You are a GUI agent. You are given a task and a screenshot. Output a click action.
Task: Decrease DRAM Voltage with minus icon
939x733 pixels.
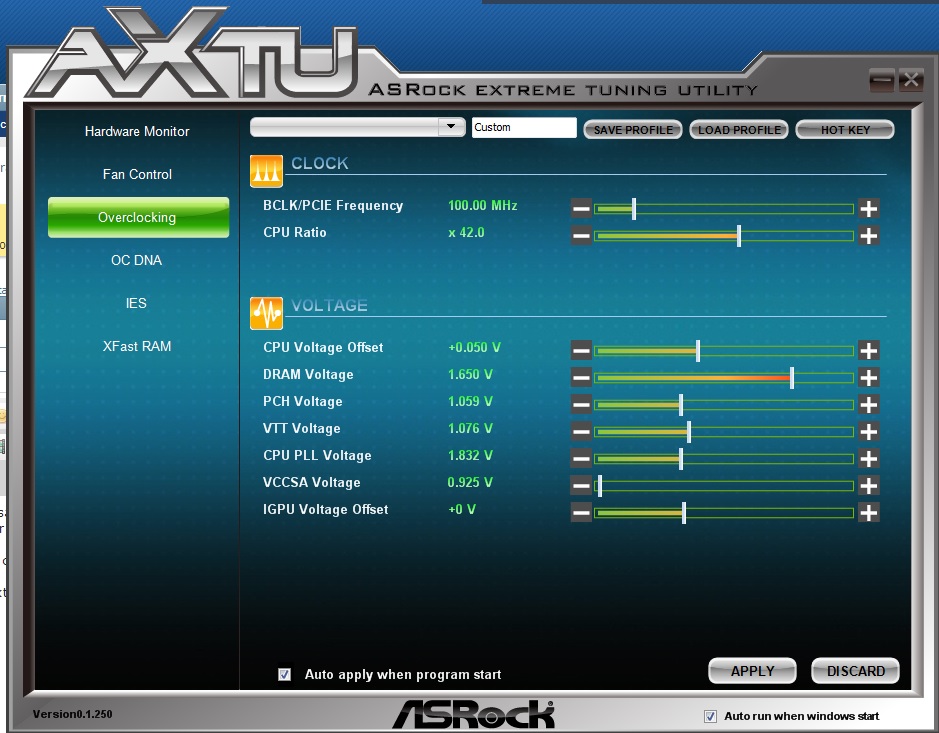point(581,378)
